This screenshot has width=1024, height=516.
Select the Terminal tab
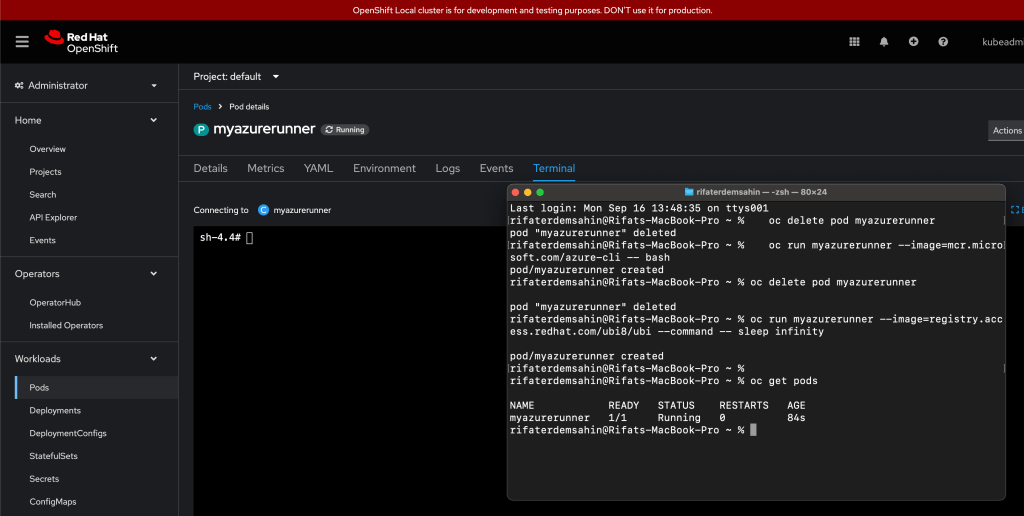pyautogui.click(x=554, y=169)
